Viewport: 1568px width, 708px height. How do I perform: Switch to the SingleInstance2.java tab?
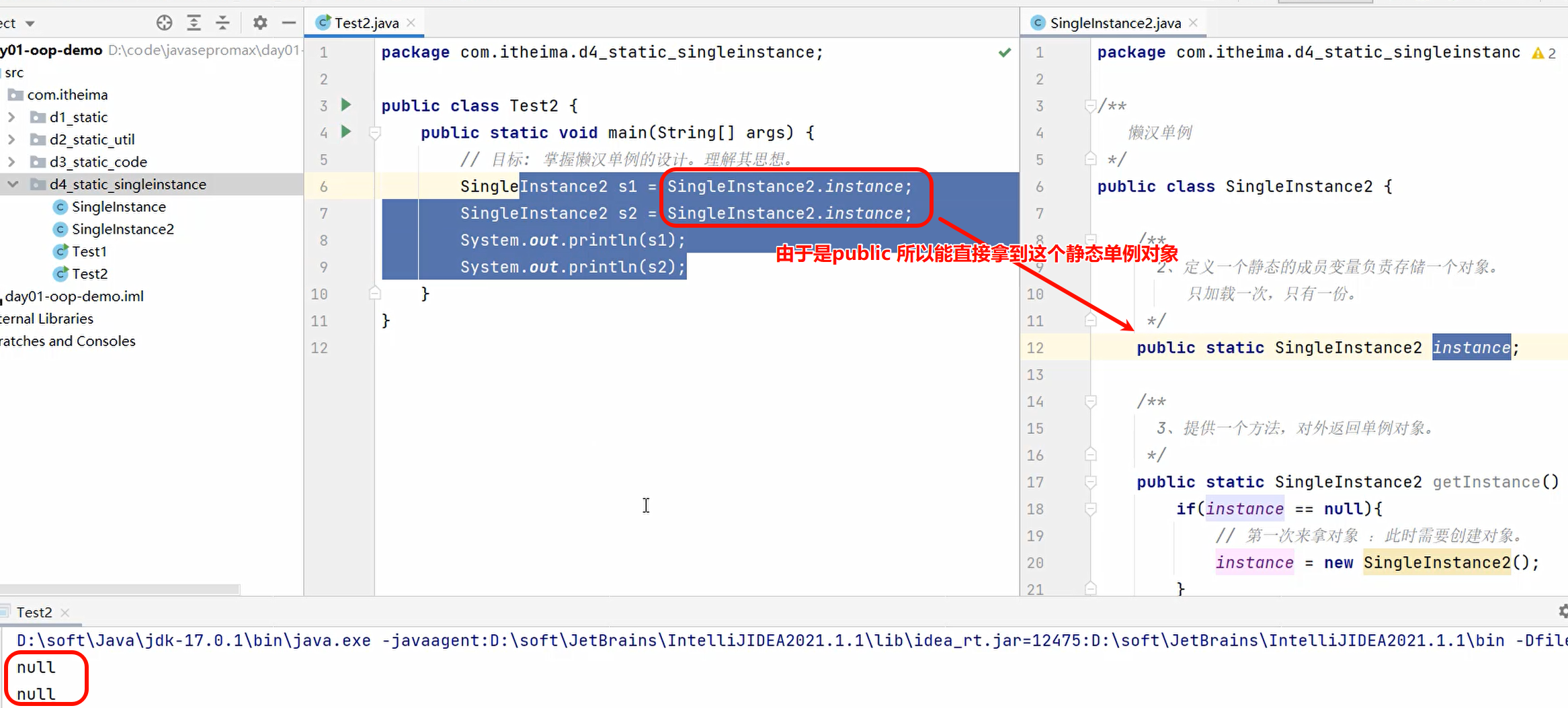(x=1115, y=23)
